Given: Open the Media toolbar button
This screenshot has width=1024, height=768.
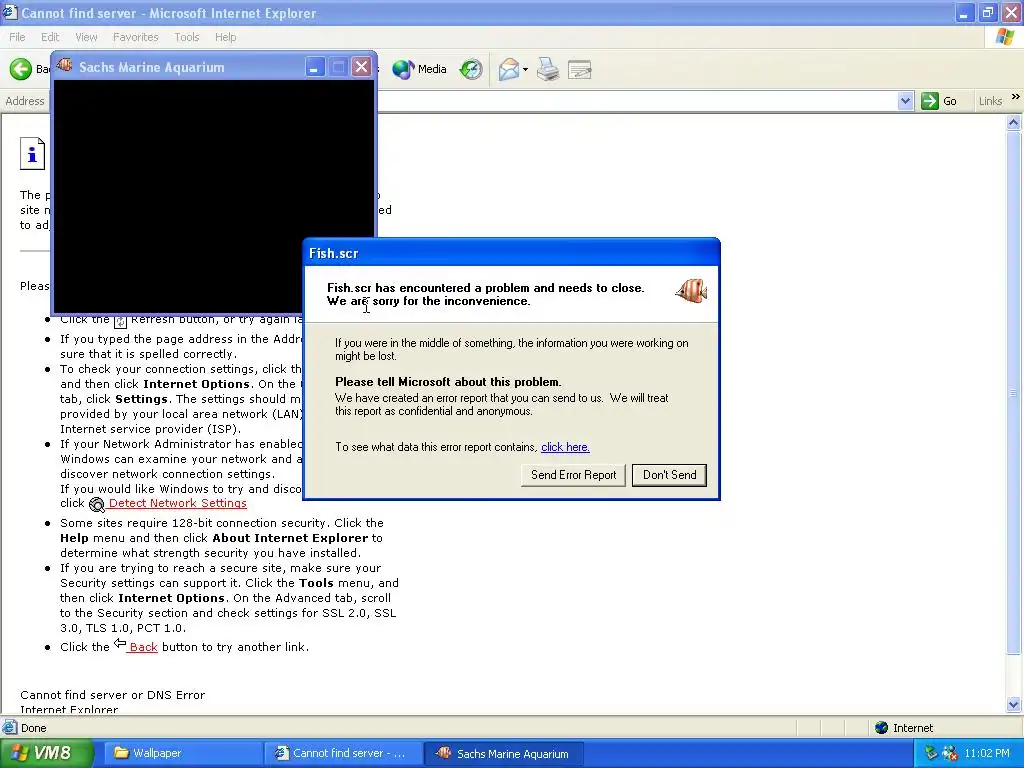Looking at the screenshot, I should [419, 69].
